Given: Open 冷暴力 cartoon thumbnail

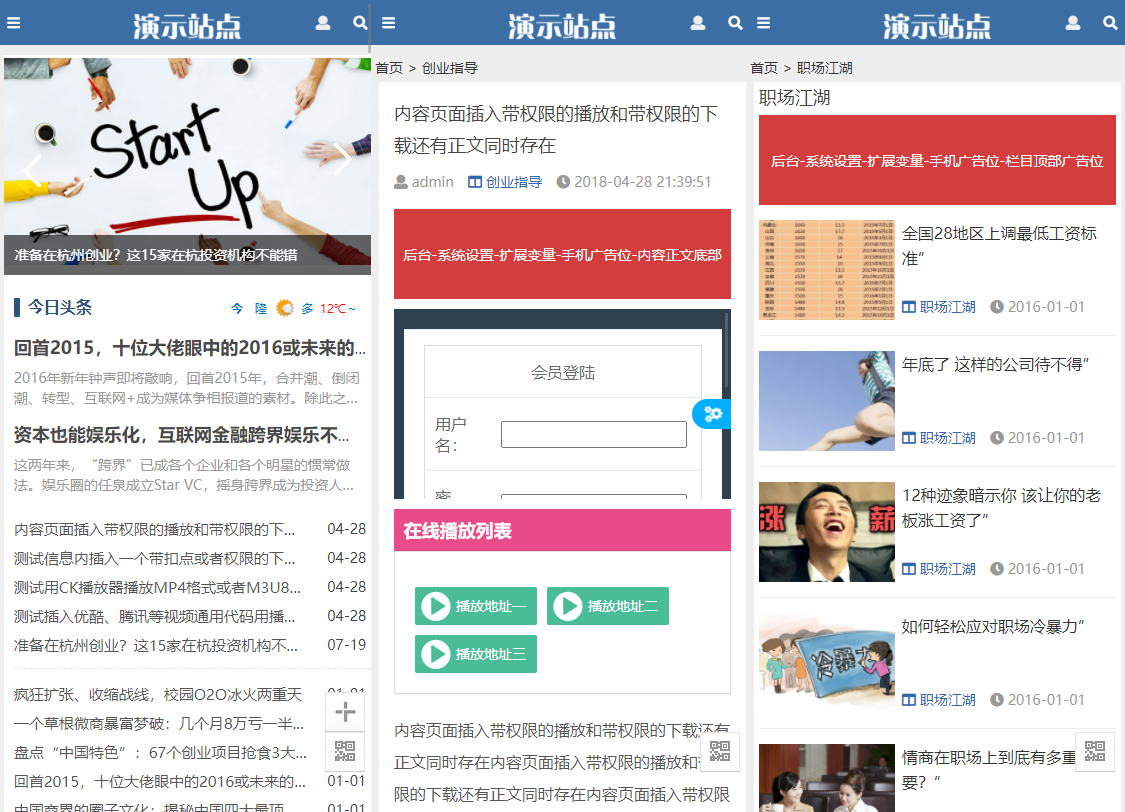Looking at the screenshot, I should [x=827, y=663].
